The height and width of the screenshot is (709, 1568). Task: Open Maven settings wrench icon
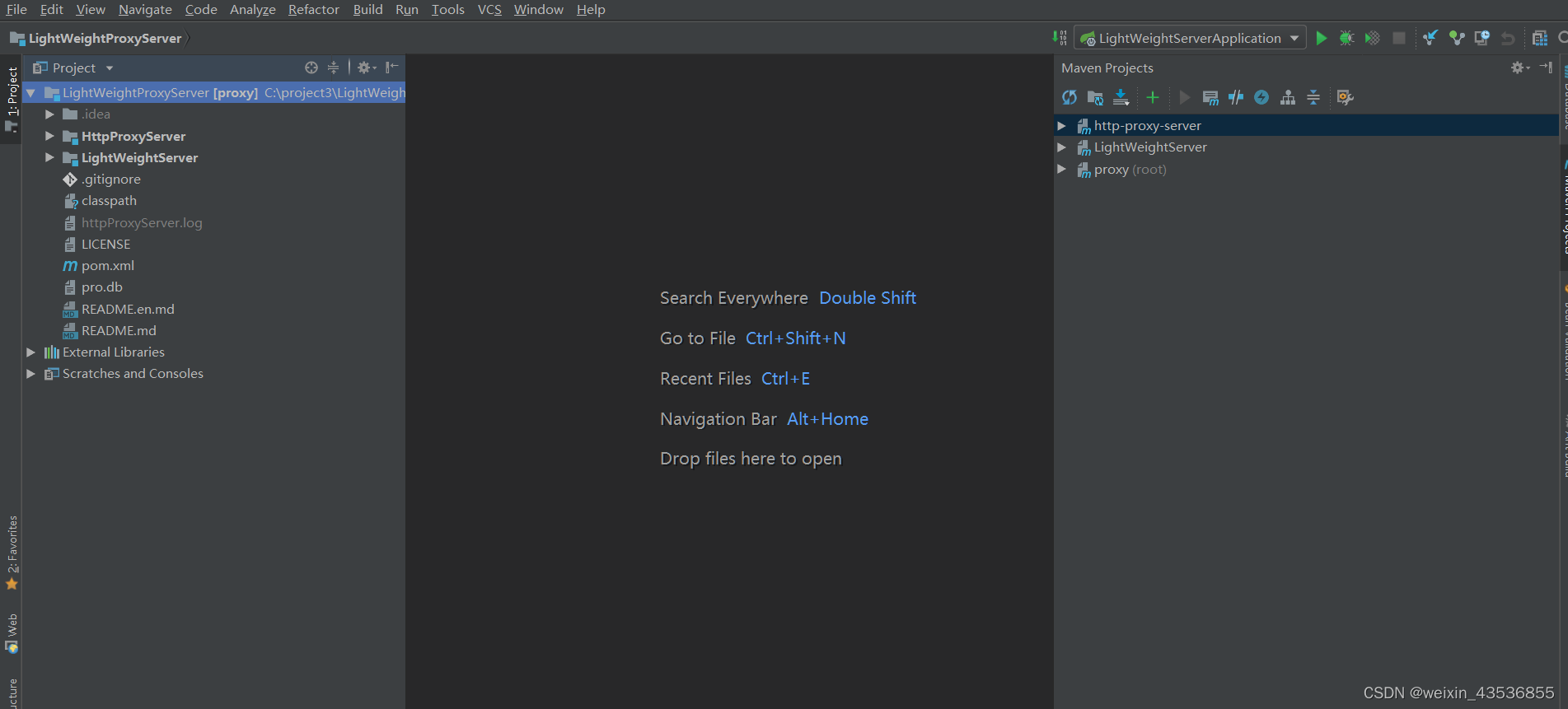pos(1346,97)
